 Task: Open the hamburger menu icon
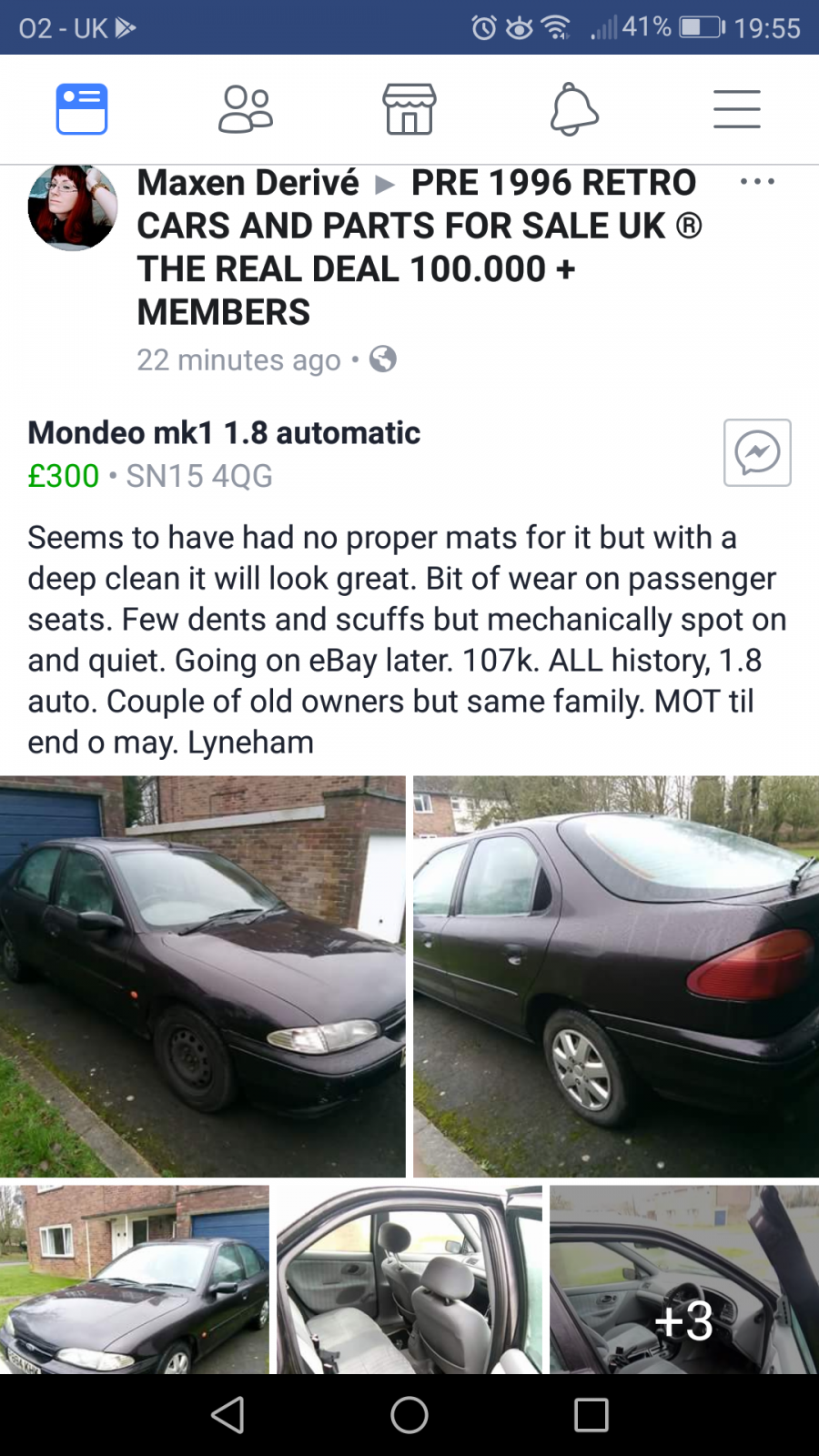tap(737, 109)
